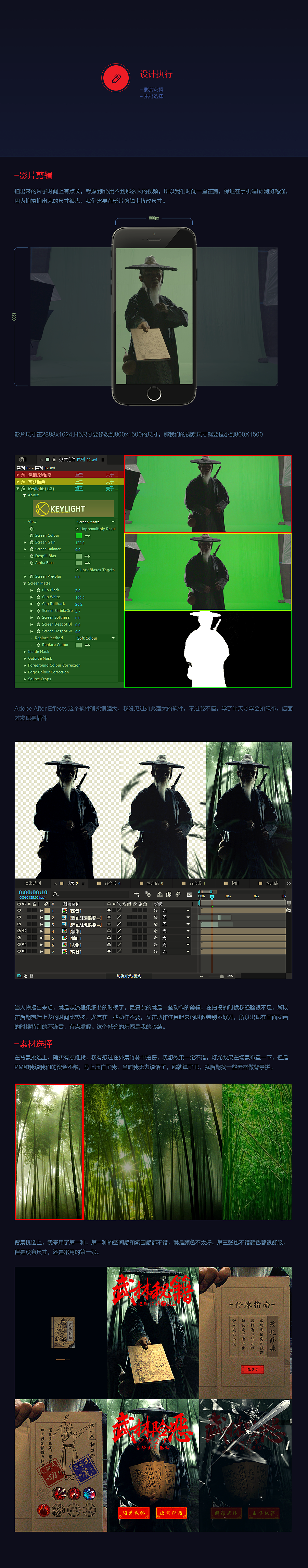Switch to the 项目 panel tab

click(x=23, y=459)
